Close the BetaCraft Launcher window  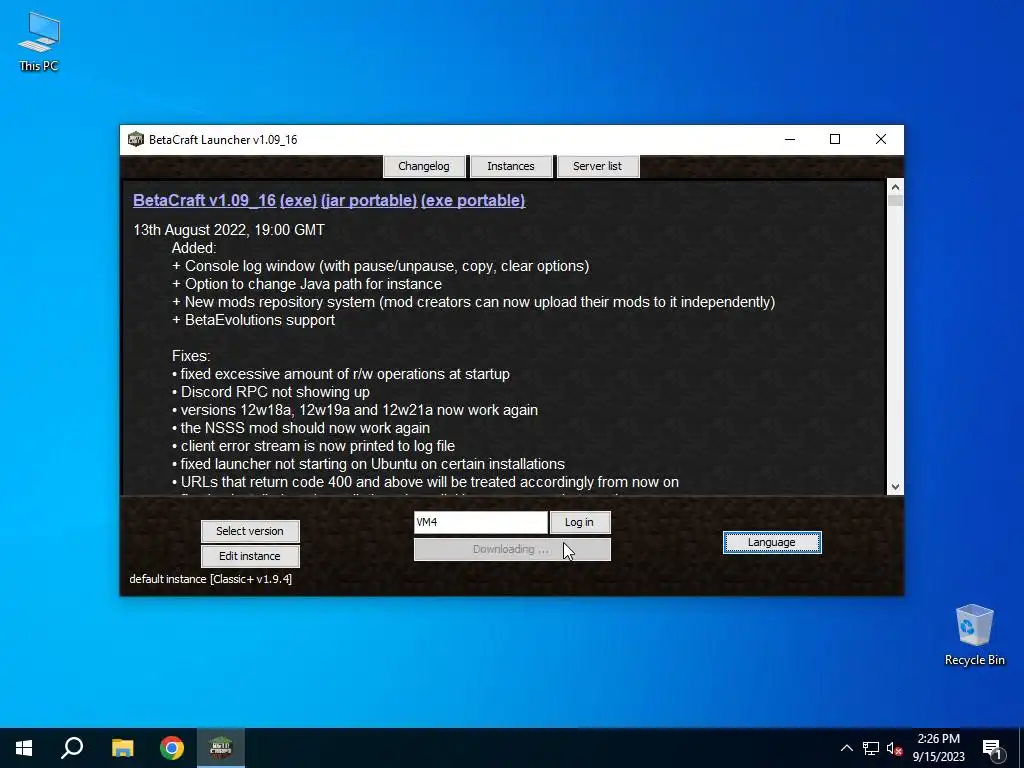(x=880, y=139)
